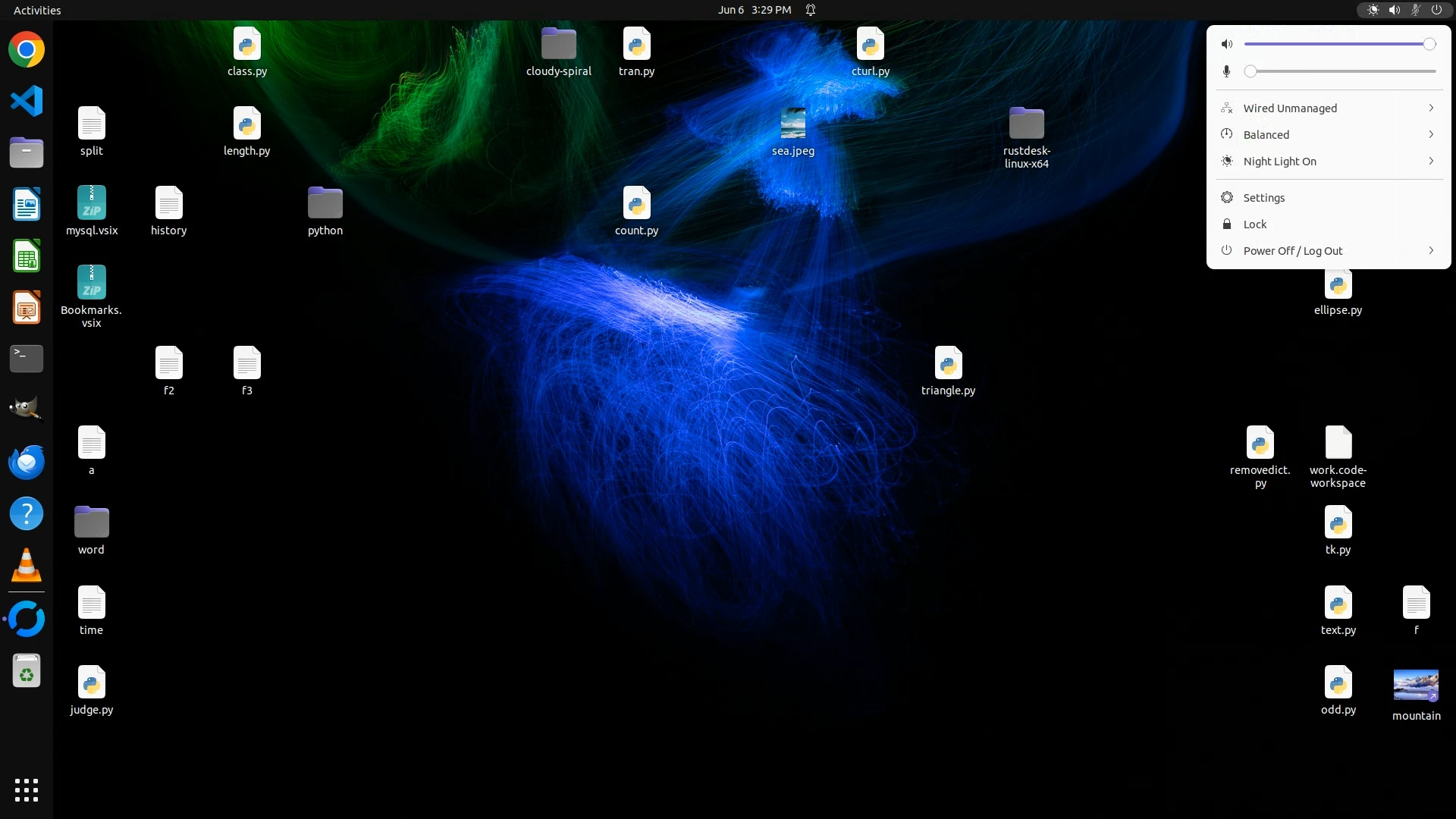Click the output volume slider track
The height and width of the screenshot is (819, 1456).
point(1335,44)
